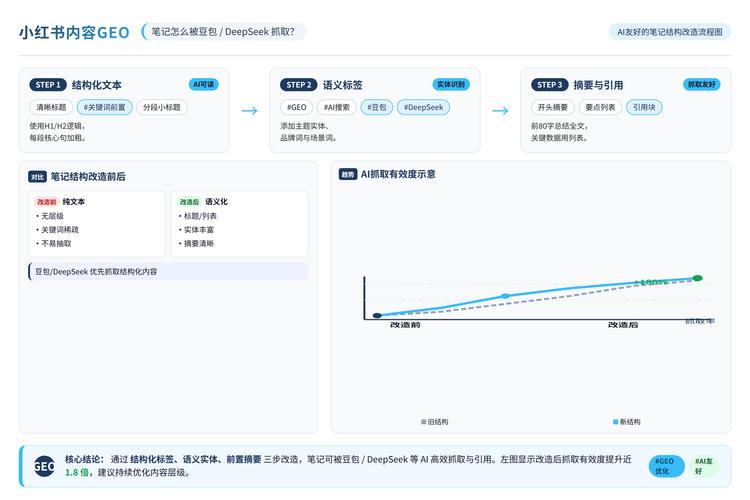Click the 新结构 legend label
The width and height of the screenshot is (750, 500).
coord(630,422)
